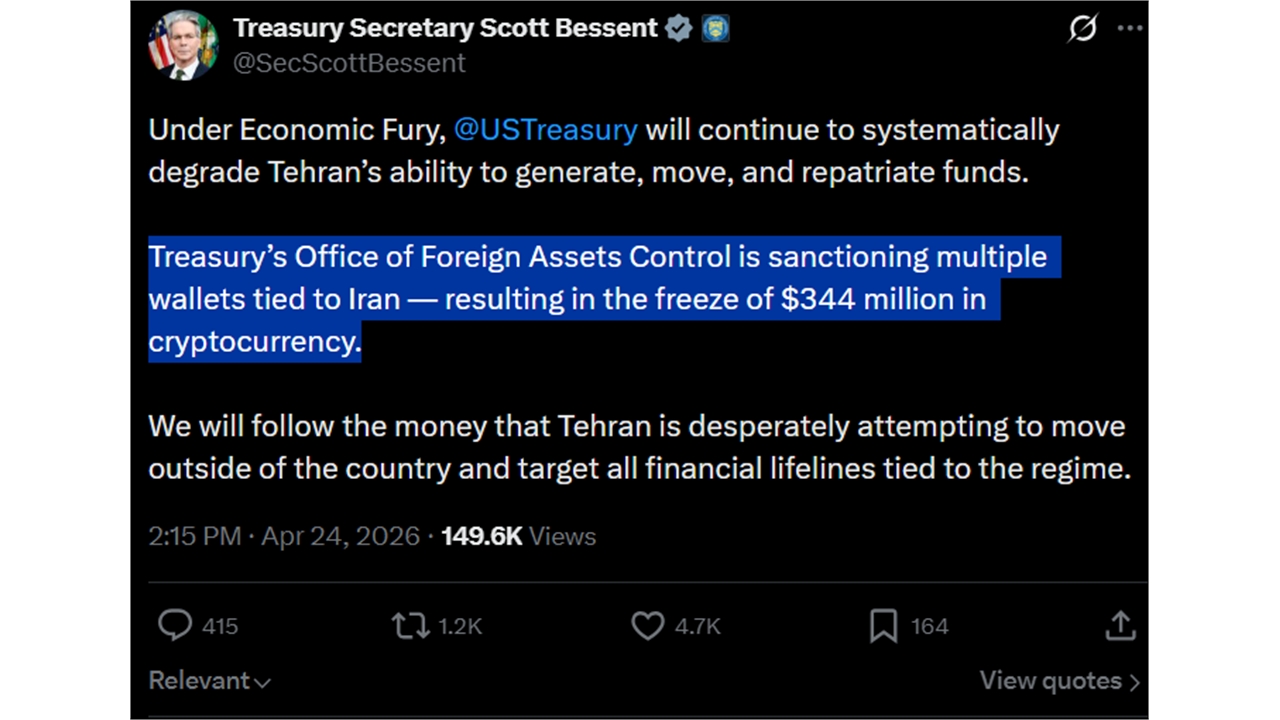1280x720 pixels.
Task: Open the three-dot More options menu
Action: (x=1130, y=29)
